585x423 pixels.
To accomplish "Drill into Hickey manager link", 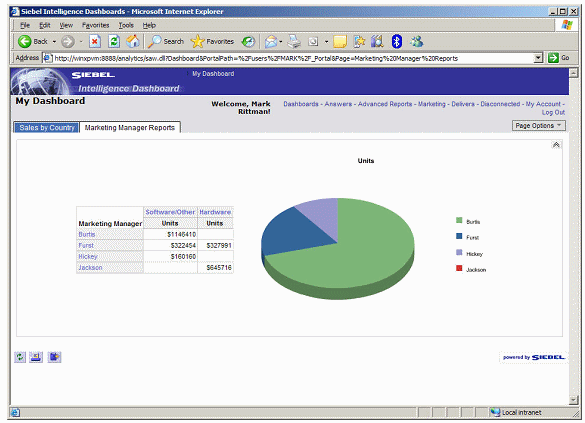I will tap(88, 257).
